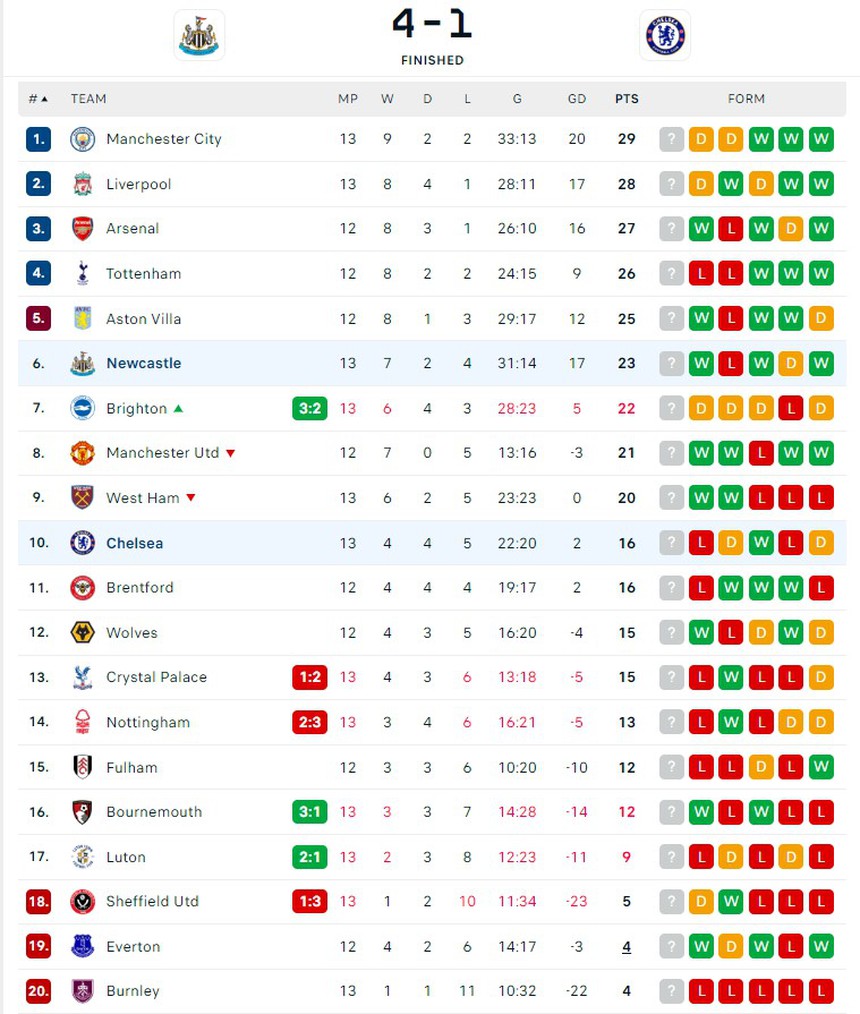860x1014 pixels.
Task: Click Manchester City club logo
Action: click(82, 139)
